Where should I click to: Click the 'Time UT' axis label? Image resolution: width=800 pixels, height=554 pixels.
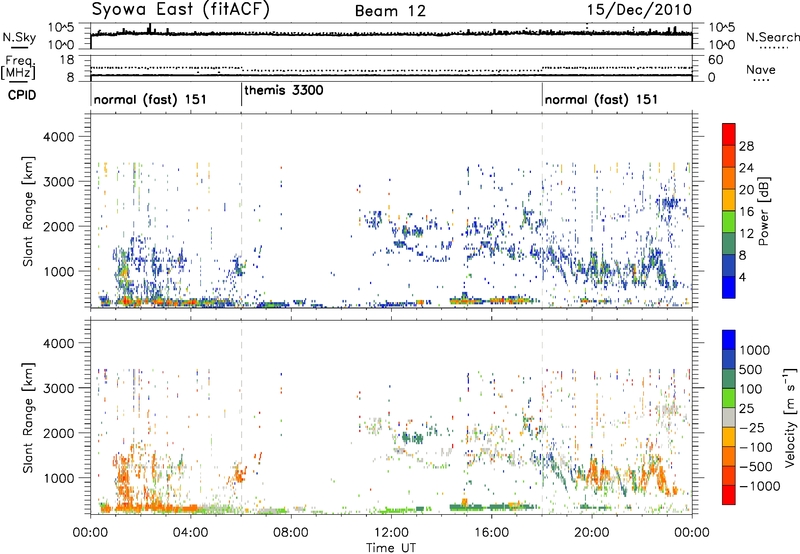pos(391,548)
